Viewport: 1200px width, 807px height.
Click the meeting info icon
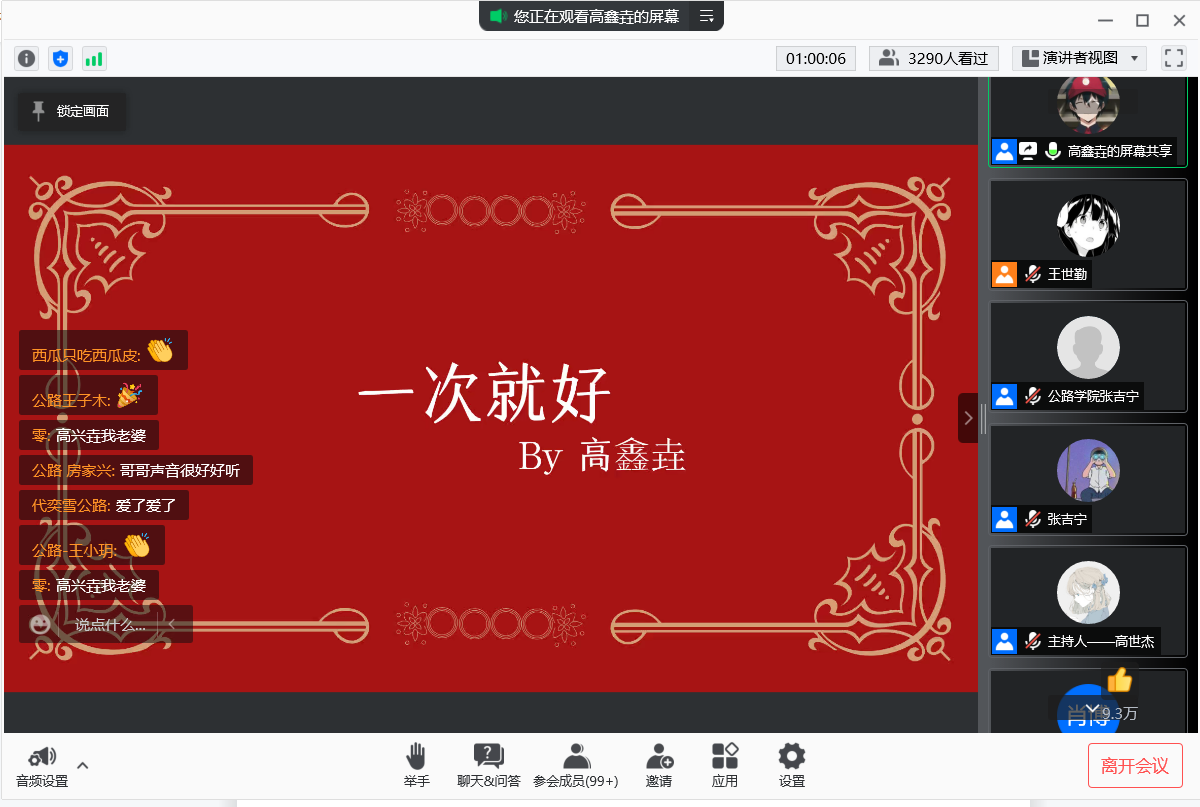[x=27, y=59]
